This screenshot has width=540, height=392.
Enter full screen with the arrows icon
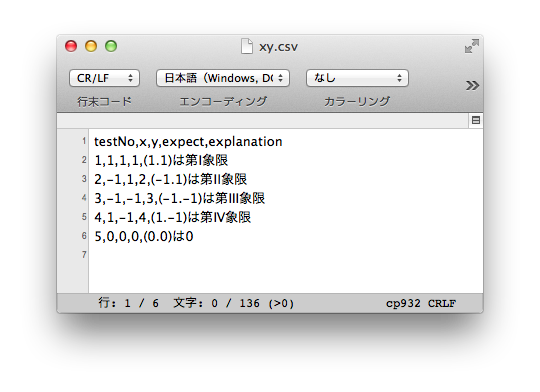[471, 46]
